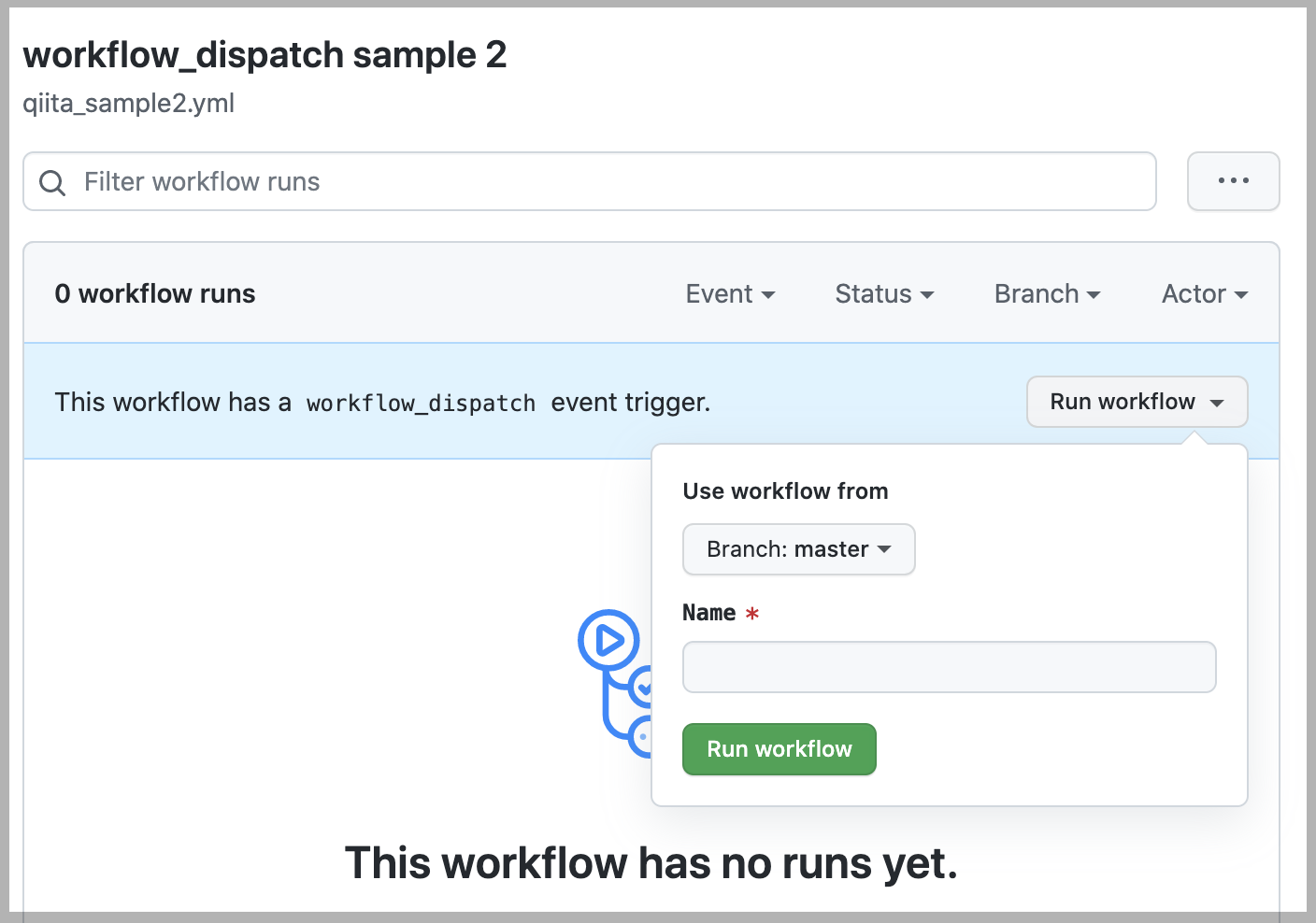The height and width of the screenshot is (923, 1316).
Task: Click the Actor filter's chevron icon
Action: click(1242, 295)
